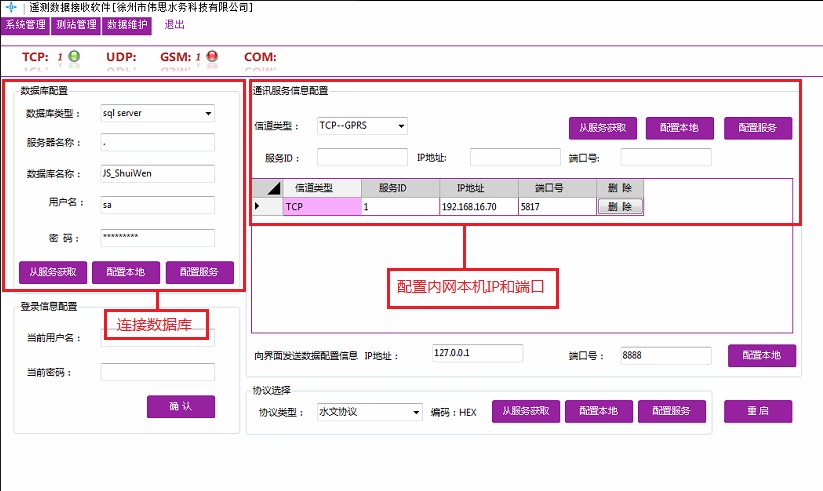Image resolution: width=823 pixels, height=491 pixels.
Task: Select the 数据维护 menu item
Action: pos(127,24)
